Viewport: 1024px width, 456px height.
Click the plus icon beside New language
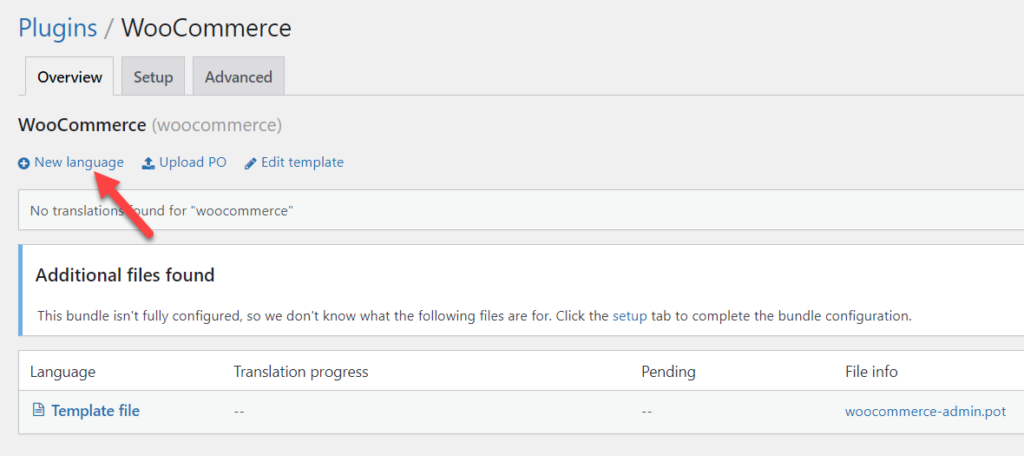click(24, 163)
